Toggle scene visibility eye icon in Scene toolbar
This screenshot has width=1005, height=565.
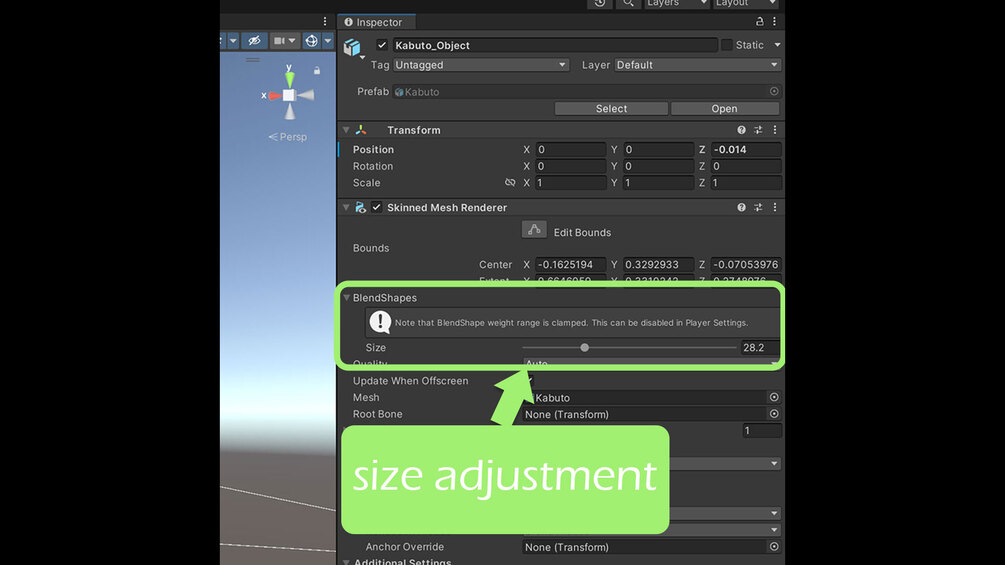tap(254, 41)
